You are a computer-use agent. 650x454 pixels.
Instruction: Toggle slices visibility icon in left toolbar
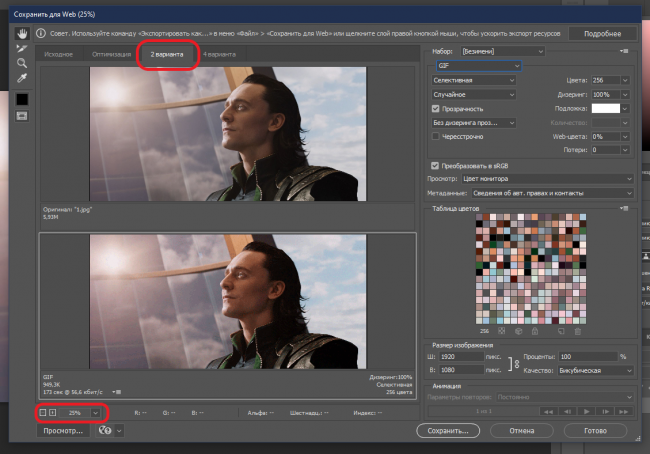(22, 116)
